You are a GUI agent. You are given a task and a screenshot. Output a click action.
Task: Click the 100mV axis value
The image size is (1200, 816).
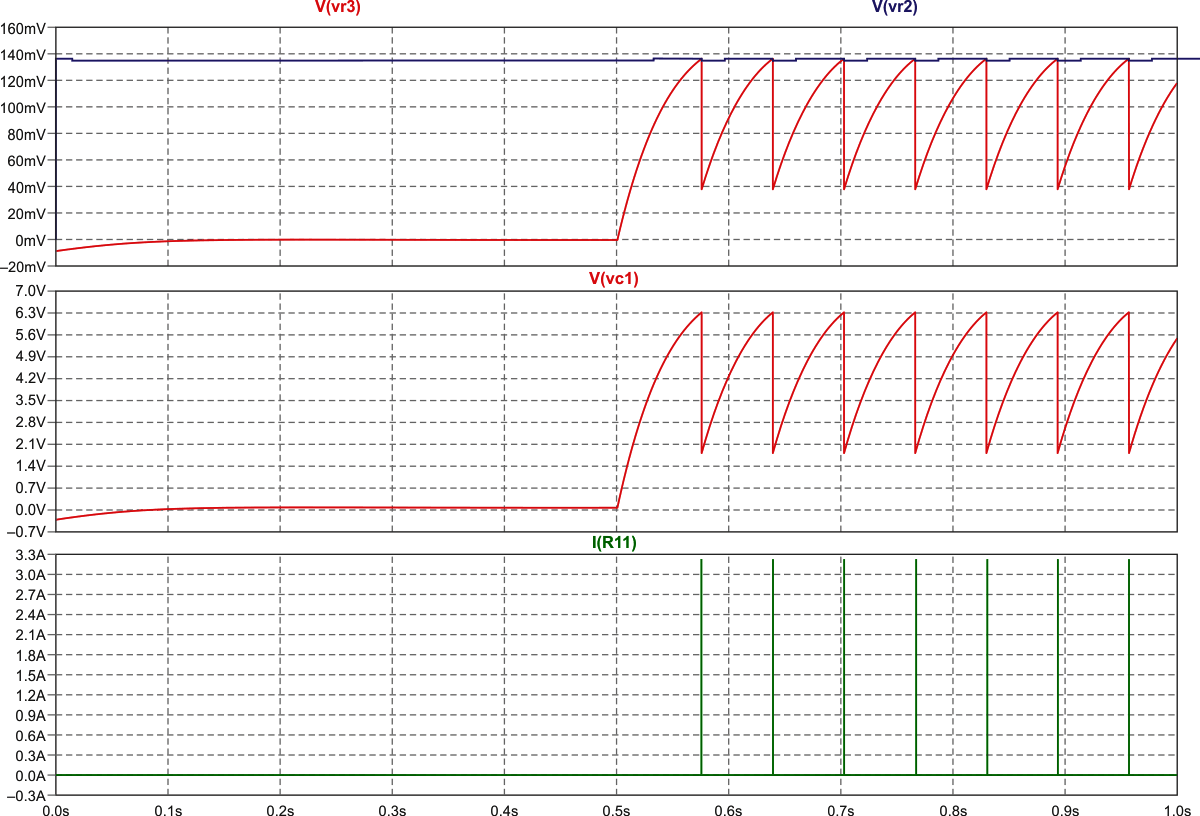coord(25,107)
